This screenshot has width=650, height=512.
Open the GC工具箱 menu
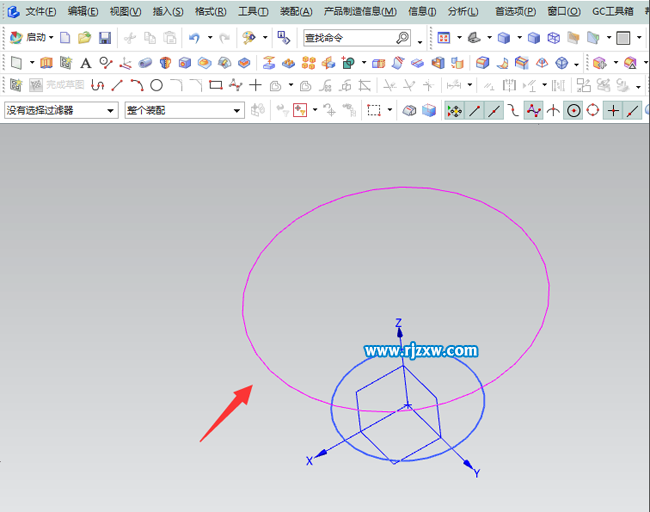click(x=612, y=11)
